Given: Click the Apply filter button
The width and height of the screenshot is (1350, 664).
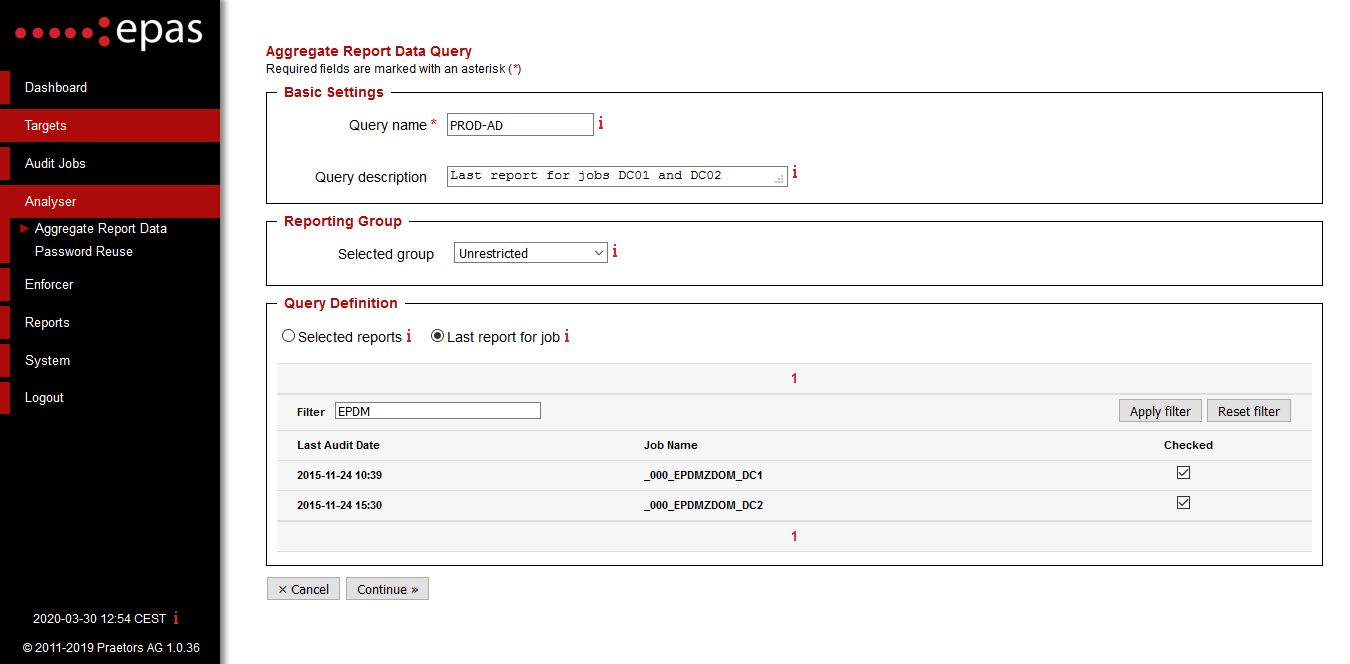Looking at the screenshot, I should (x=1160, y=410).
